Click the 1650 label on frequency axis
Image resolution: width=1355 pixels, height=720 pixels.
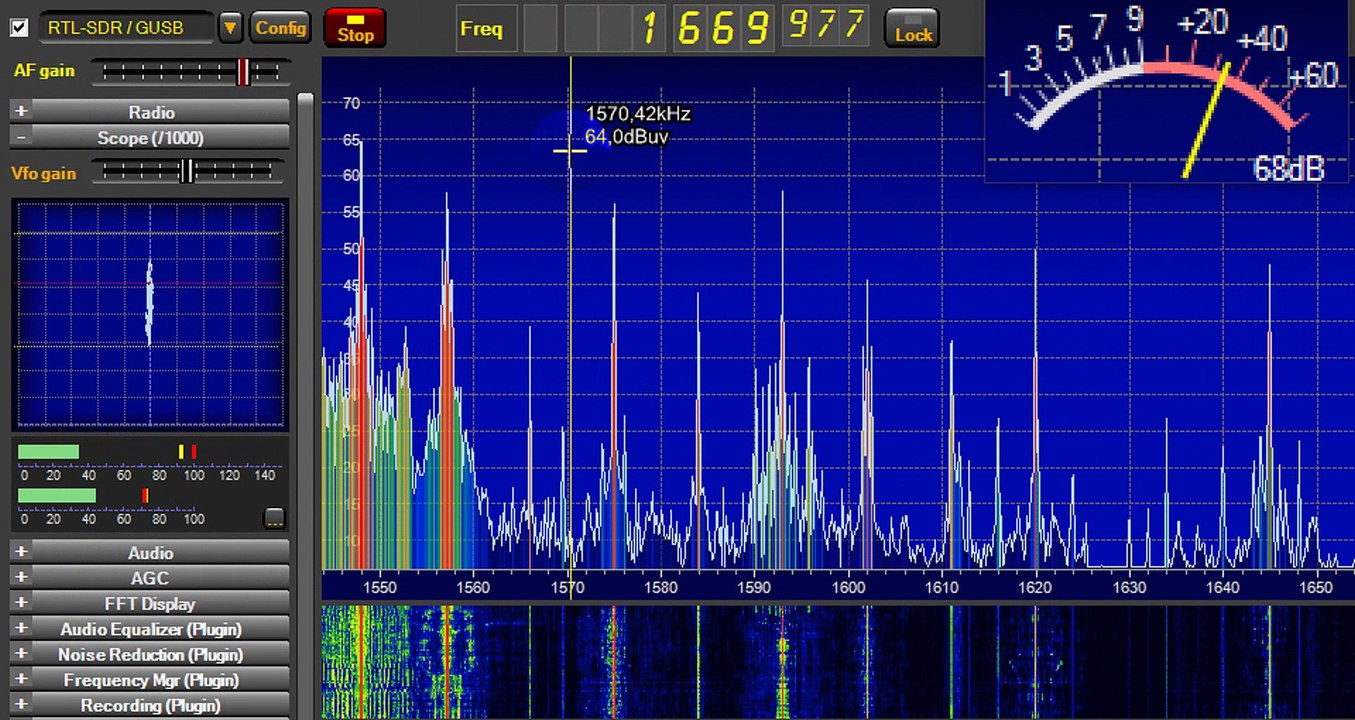pos(1316,588)
